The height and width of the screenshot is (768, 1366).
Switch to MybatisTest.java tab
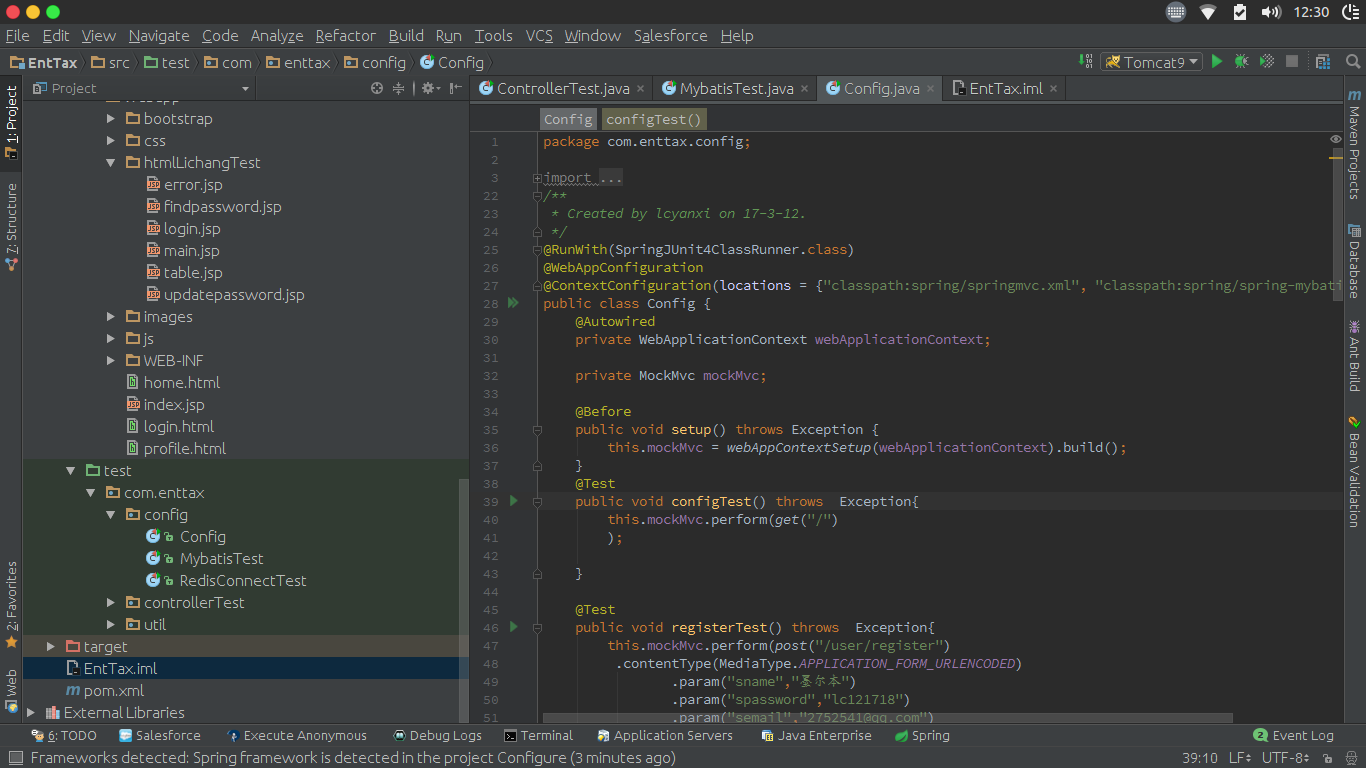tap(737, 88)
